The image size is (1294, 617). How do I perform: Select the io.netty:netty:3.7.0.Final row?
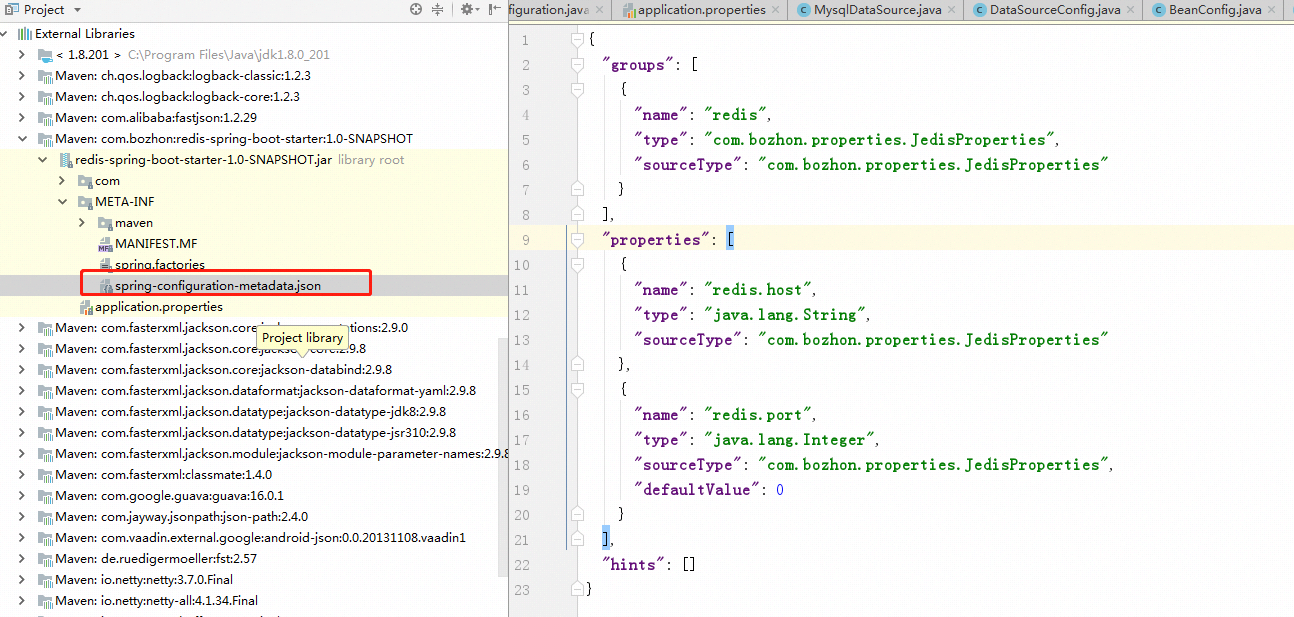(254, 580)
